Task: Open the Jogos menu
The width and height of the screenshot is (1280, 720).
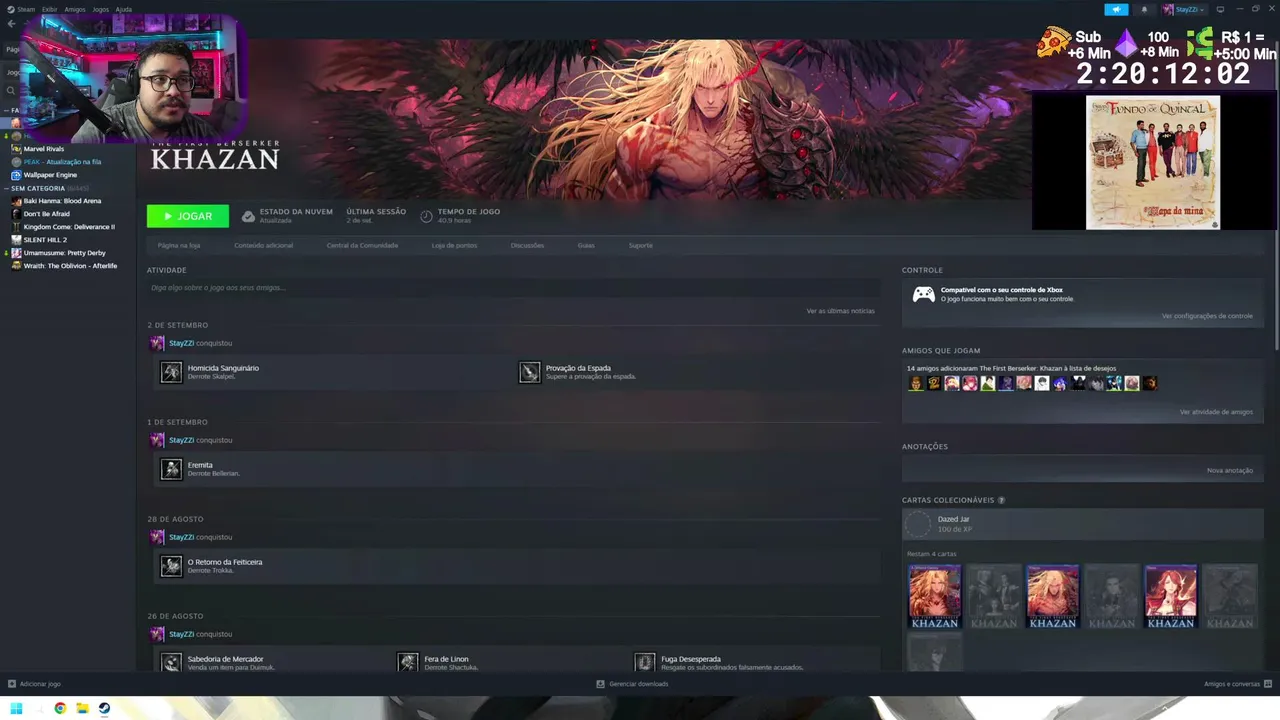Action: [x=101, y=9]
